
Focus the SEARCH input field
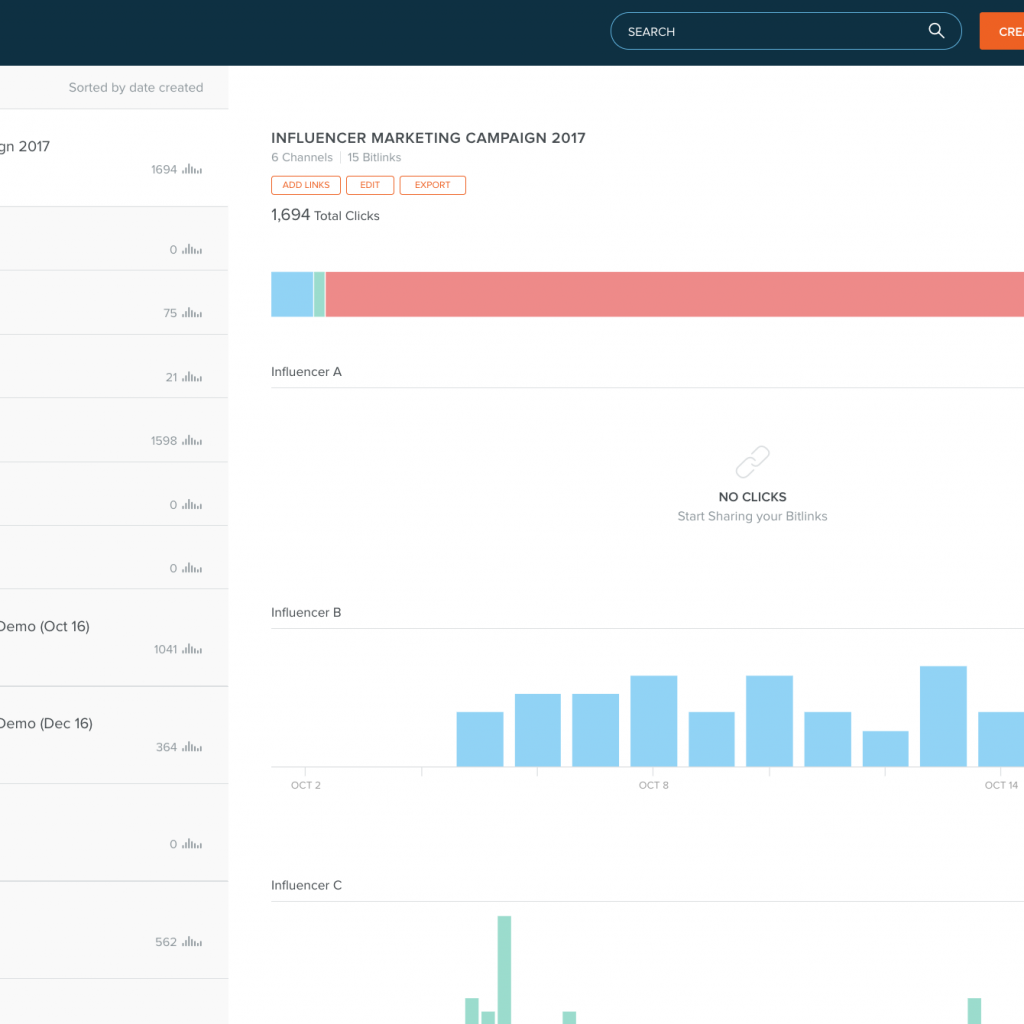786,31
